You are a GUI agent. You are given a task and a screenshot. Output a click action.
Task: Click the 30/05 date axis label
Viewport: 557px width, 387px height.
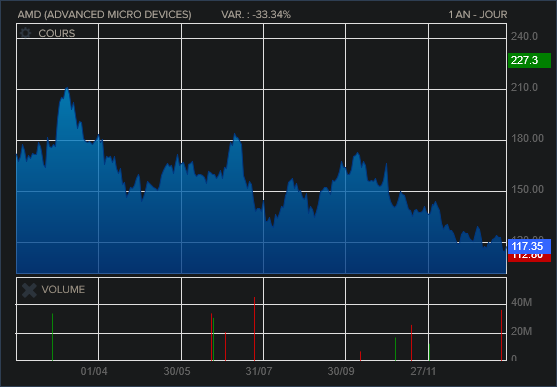177,371
